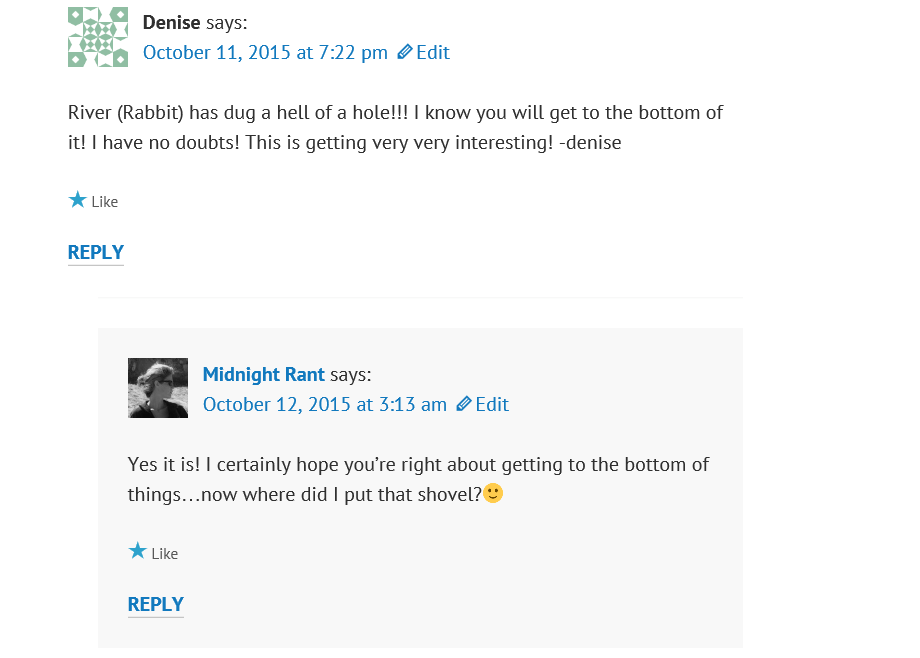Click the star icon under Denise's comment
This screenshot has height=658, width=920.
(x=78, y=200)
